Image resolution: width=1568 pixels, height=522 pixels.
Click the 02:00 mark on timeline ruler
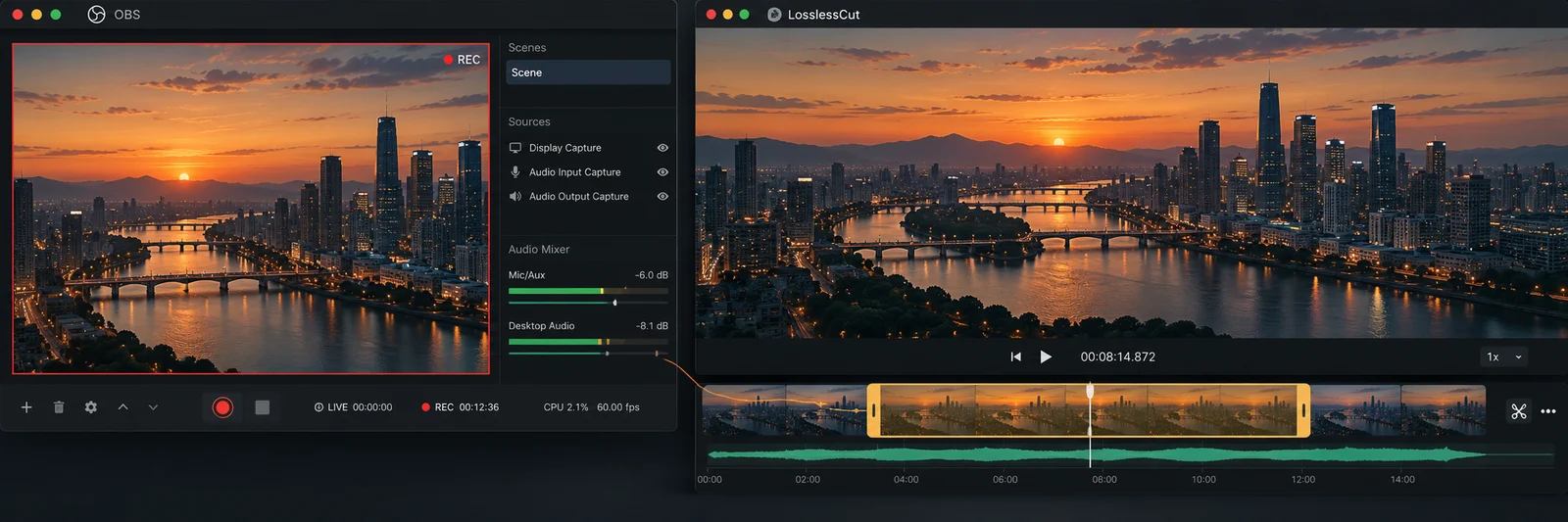808,480
